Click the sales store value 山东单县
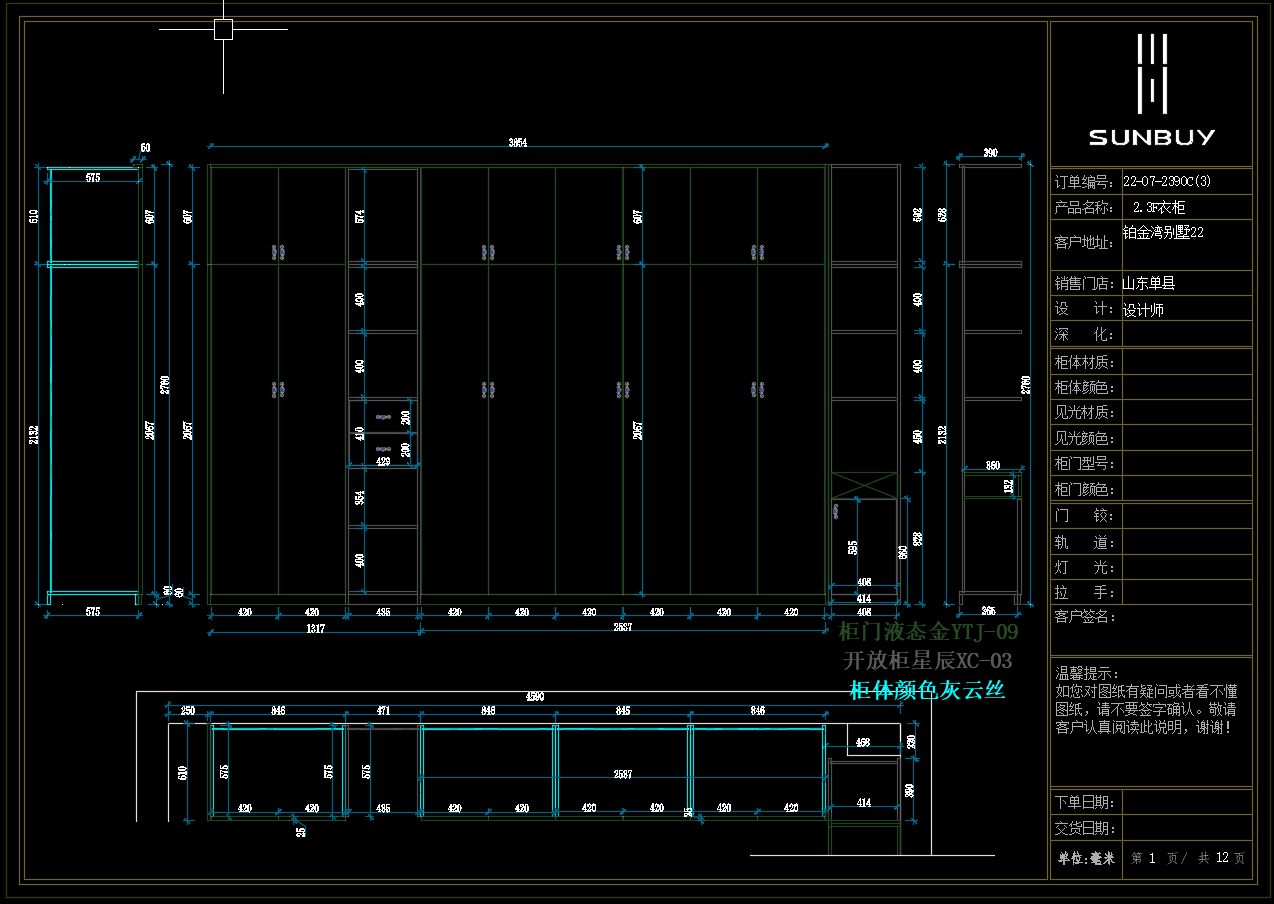 [x=1148, y=284]
